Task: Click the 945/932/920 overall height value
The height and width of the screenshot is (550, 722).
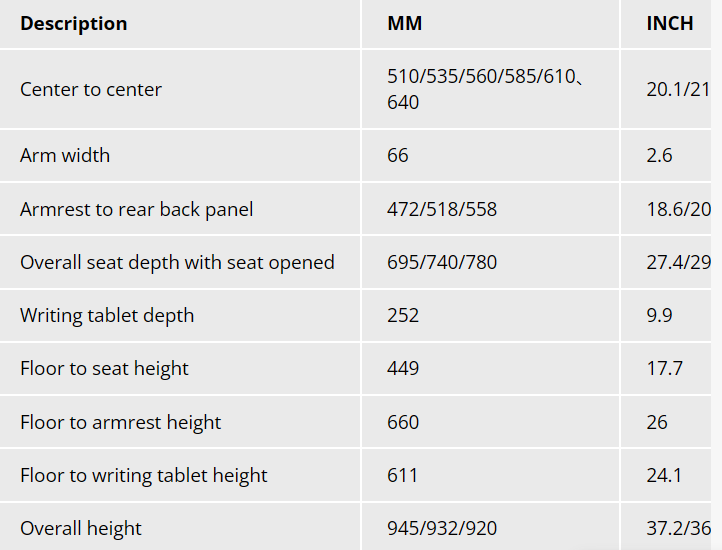Action: [442, 528]
